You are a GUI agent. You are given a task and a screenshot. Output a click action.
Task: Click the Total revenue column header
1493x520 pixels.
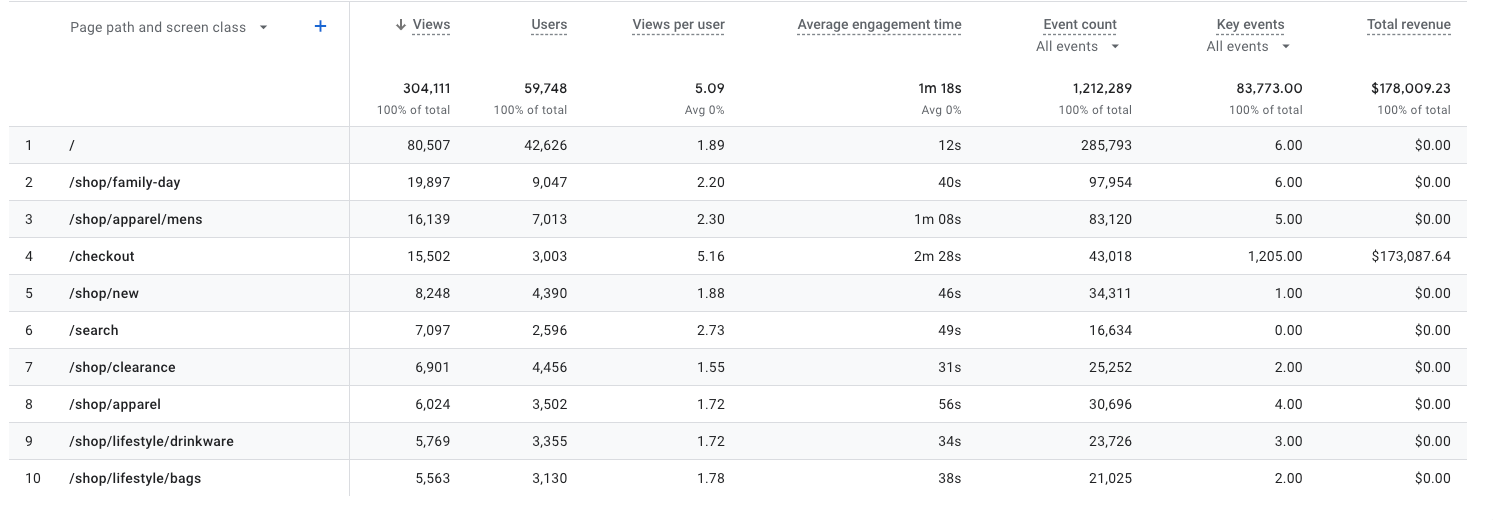pyautogui.click(x=1408, y=25)
